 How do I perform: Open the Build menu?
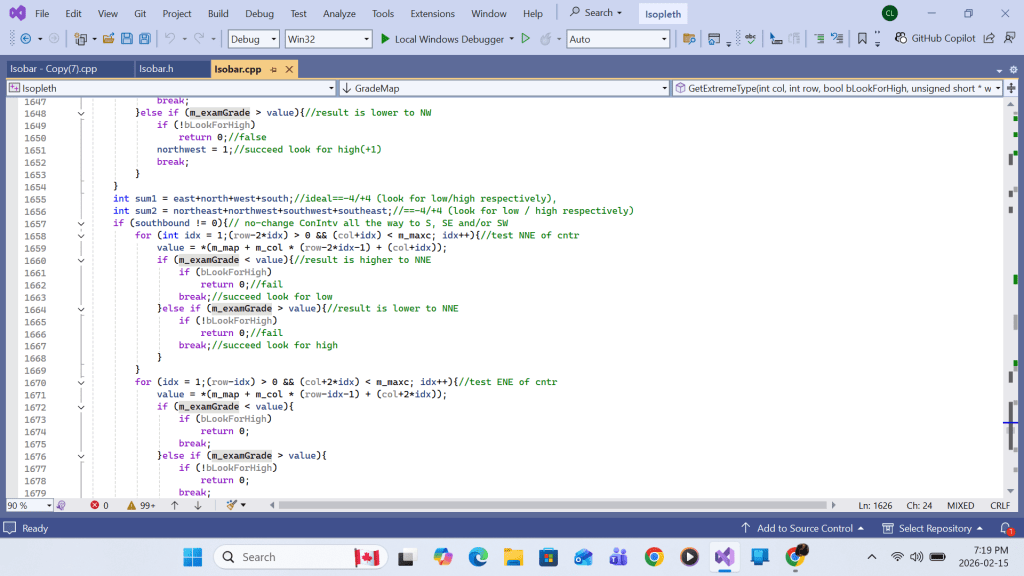coord(218,14)
